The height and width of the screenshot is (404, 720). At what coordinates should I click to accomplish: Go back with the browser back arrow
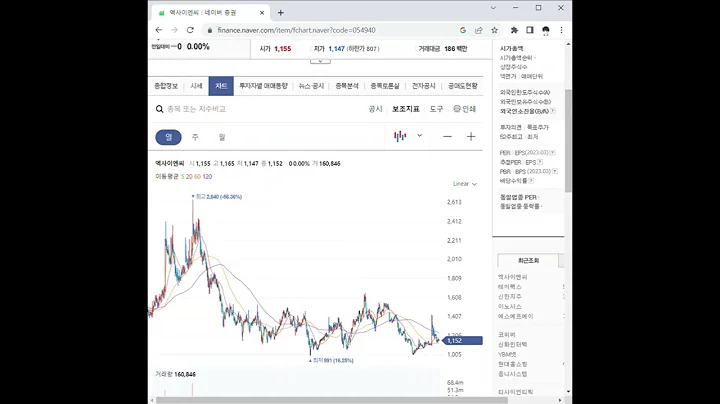[159, 30]
